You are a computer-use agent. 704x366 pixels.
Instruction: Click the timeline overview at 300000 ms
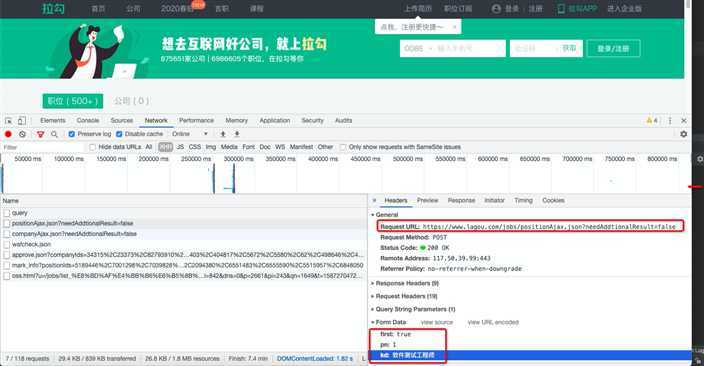point(238,159)
